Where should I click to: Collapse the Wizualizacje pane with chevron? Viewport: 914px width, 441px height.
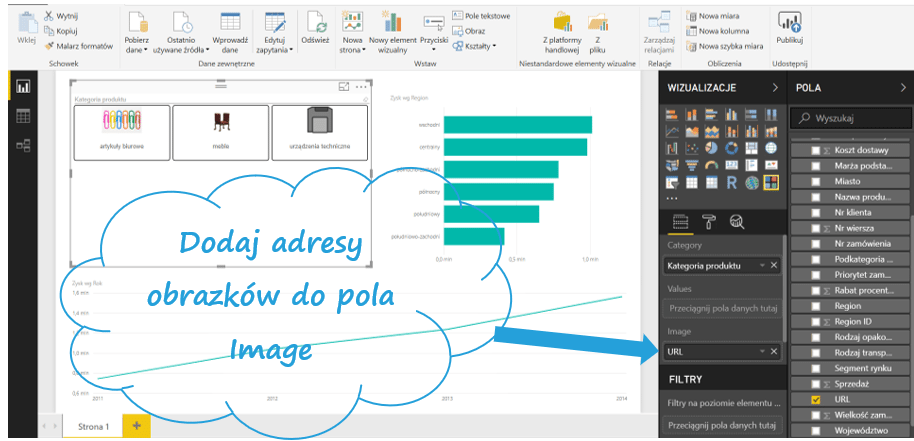[x=775, y=88]
